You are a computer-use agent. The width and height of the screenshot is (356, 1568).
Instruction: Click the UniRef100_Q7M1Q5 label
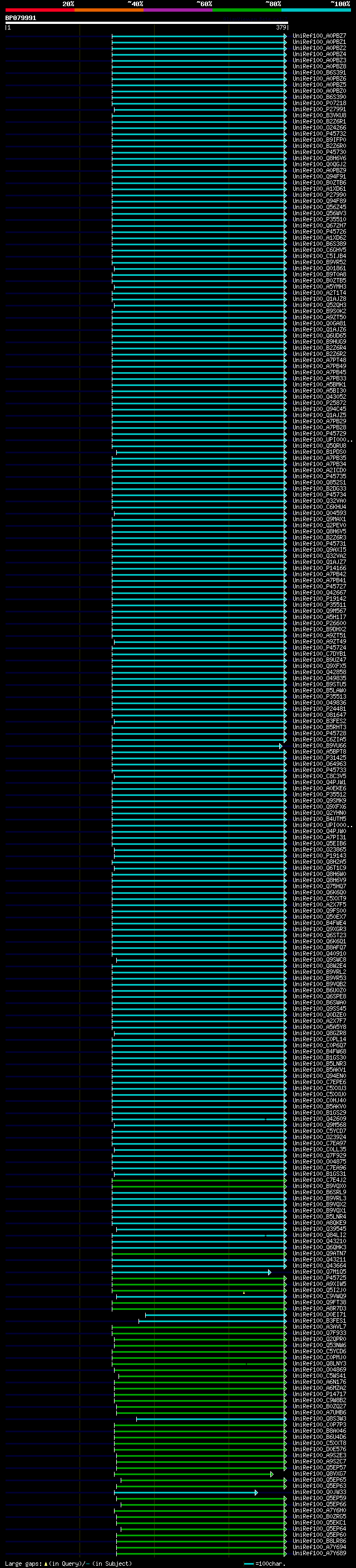319,1272
